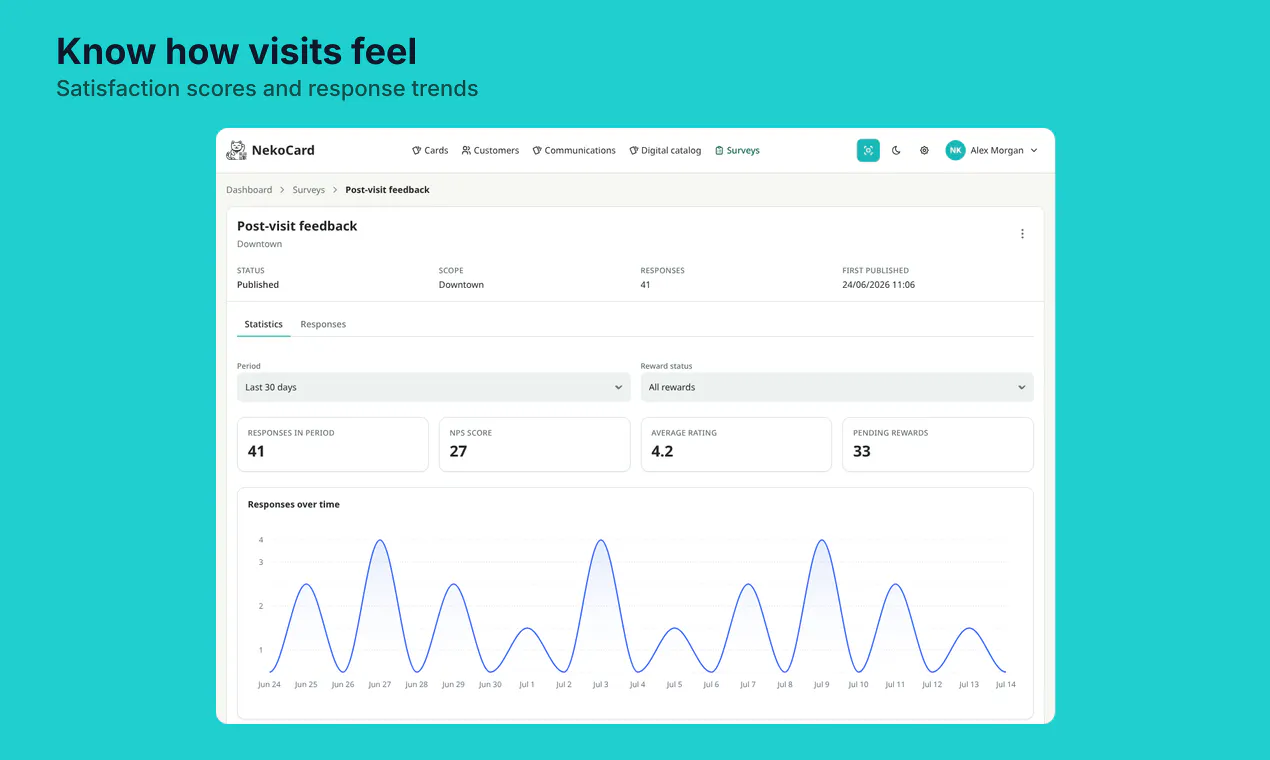Click the NekoCard cat logo
Screen dimensions: 1270x760
pyautogui.click(x=236, y=150)
